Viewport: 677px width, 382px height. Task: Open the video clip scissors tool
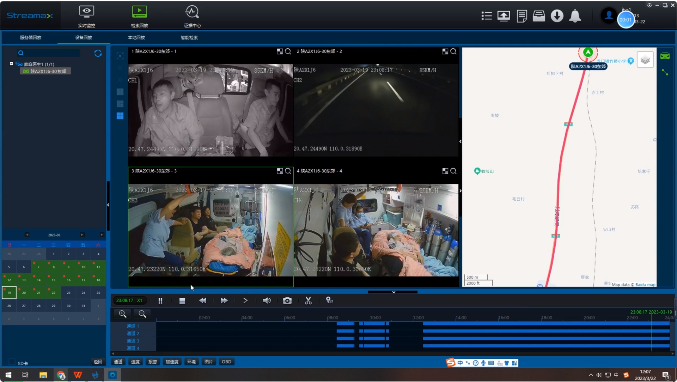[308, 300]
